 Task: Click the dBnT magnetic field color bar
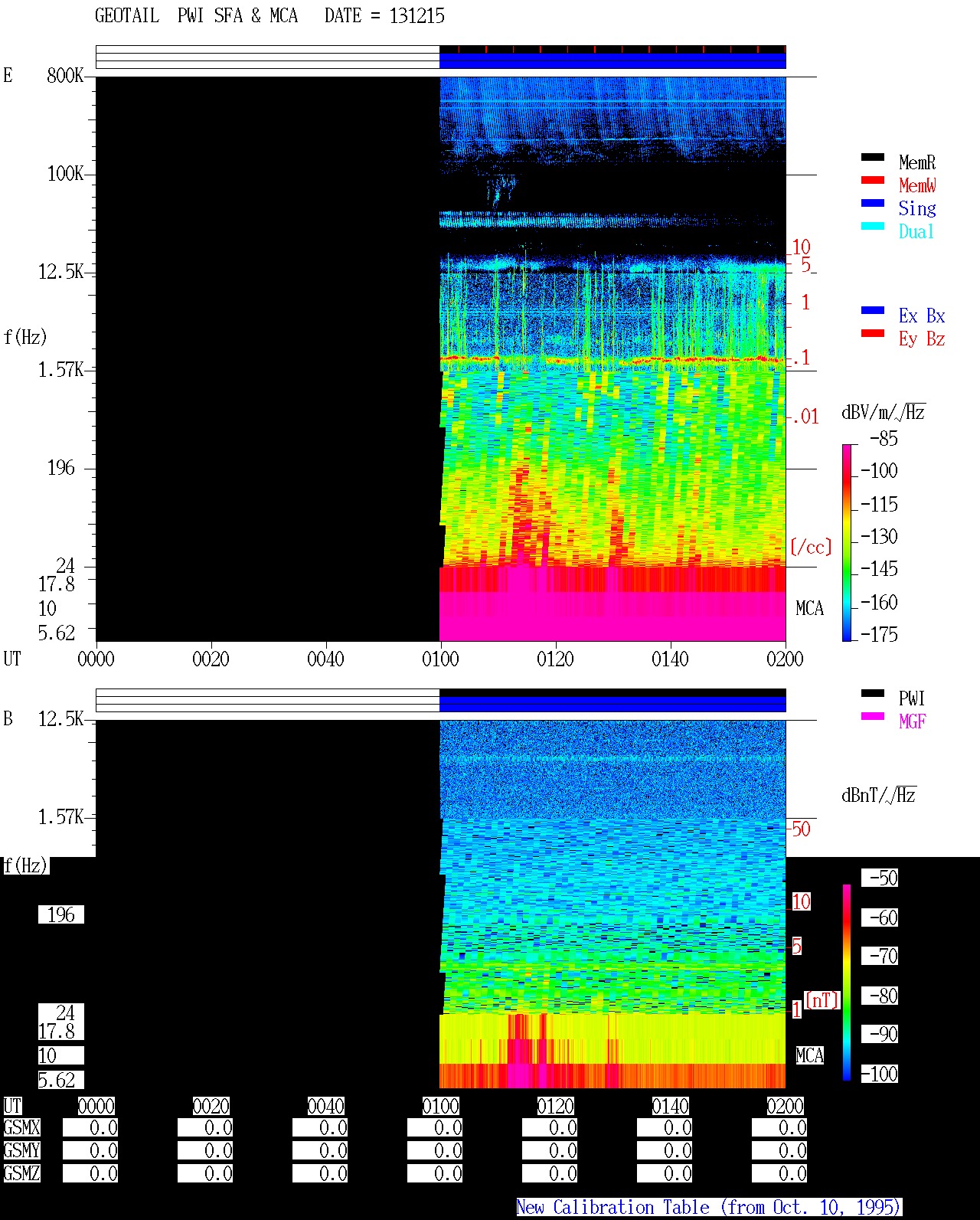(x=847, y=983)
